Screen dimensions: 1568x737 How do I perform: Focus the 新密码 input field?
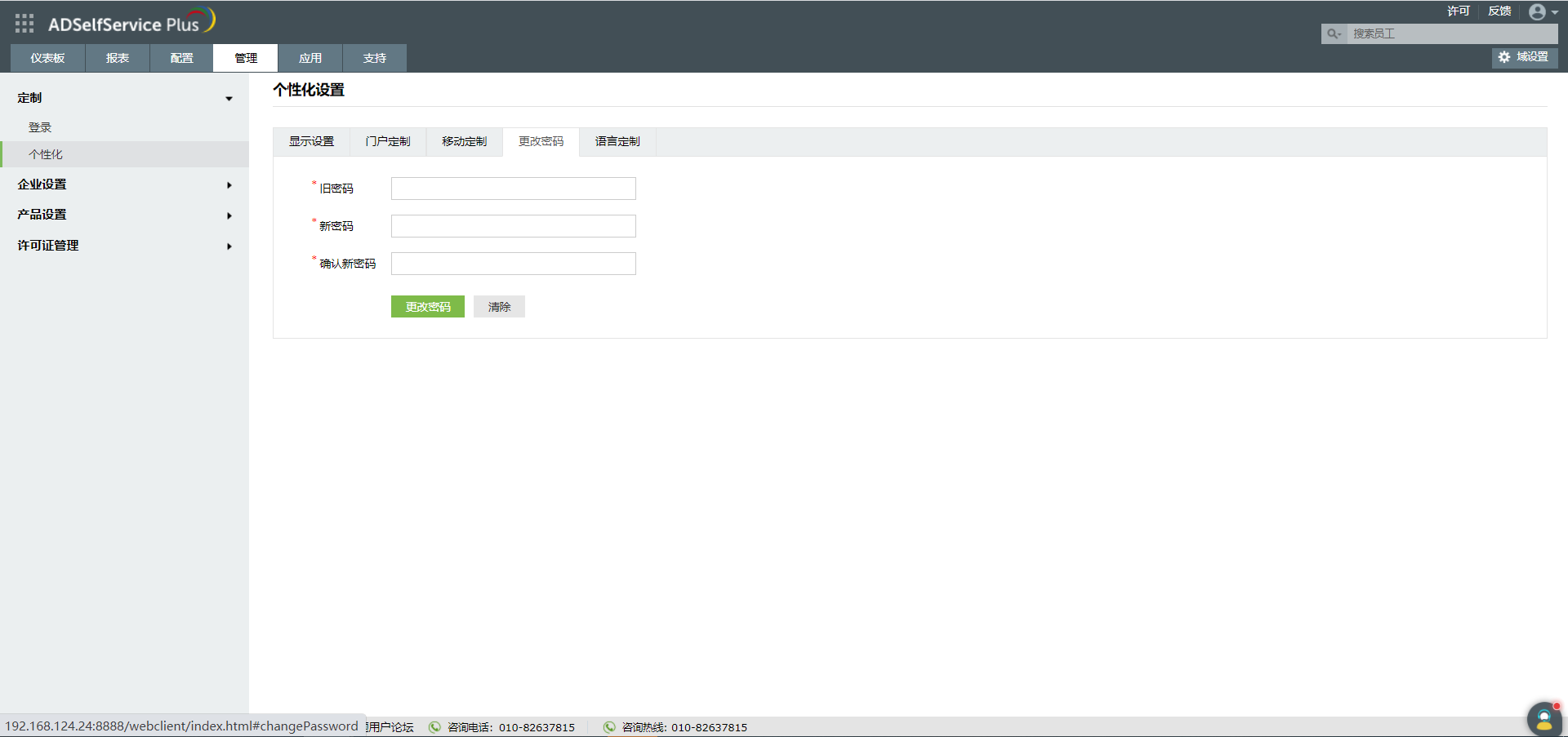click(514, 226)
